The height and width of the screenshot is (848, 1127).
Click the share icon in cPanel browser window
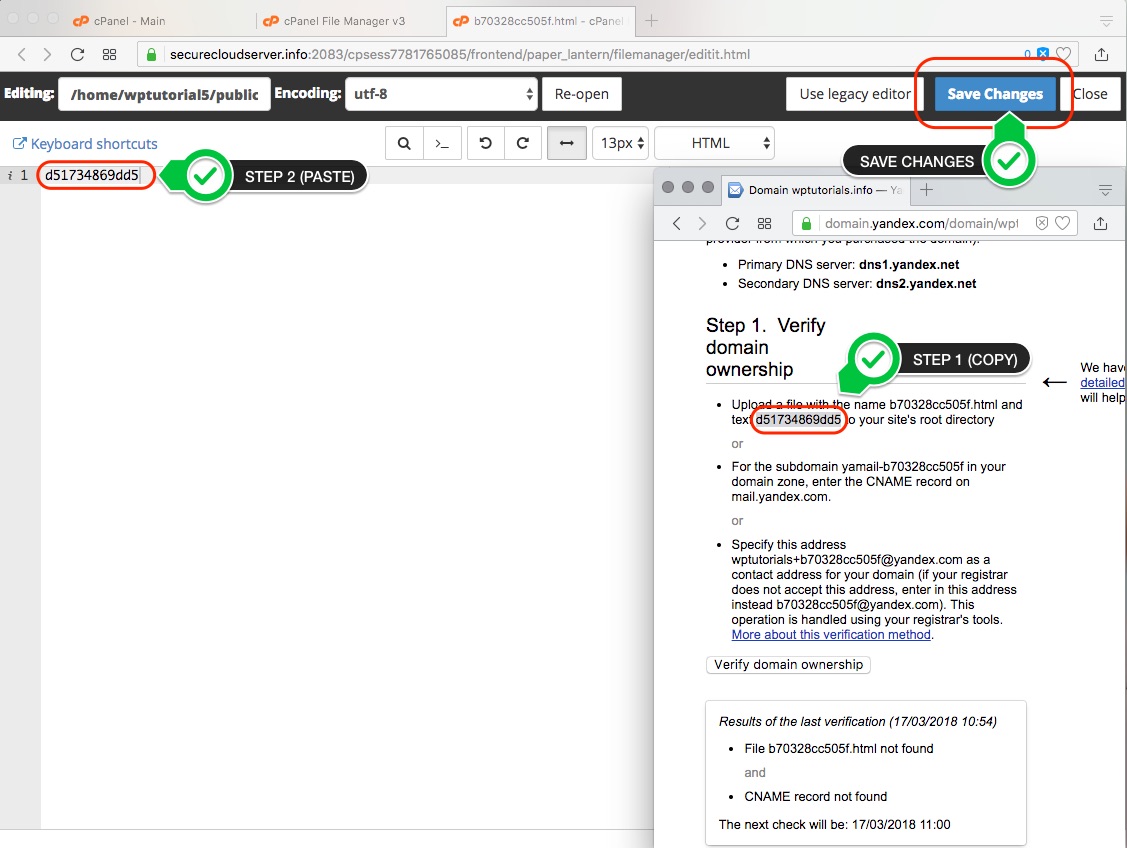(x=1100, y=54)
